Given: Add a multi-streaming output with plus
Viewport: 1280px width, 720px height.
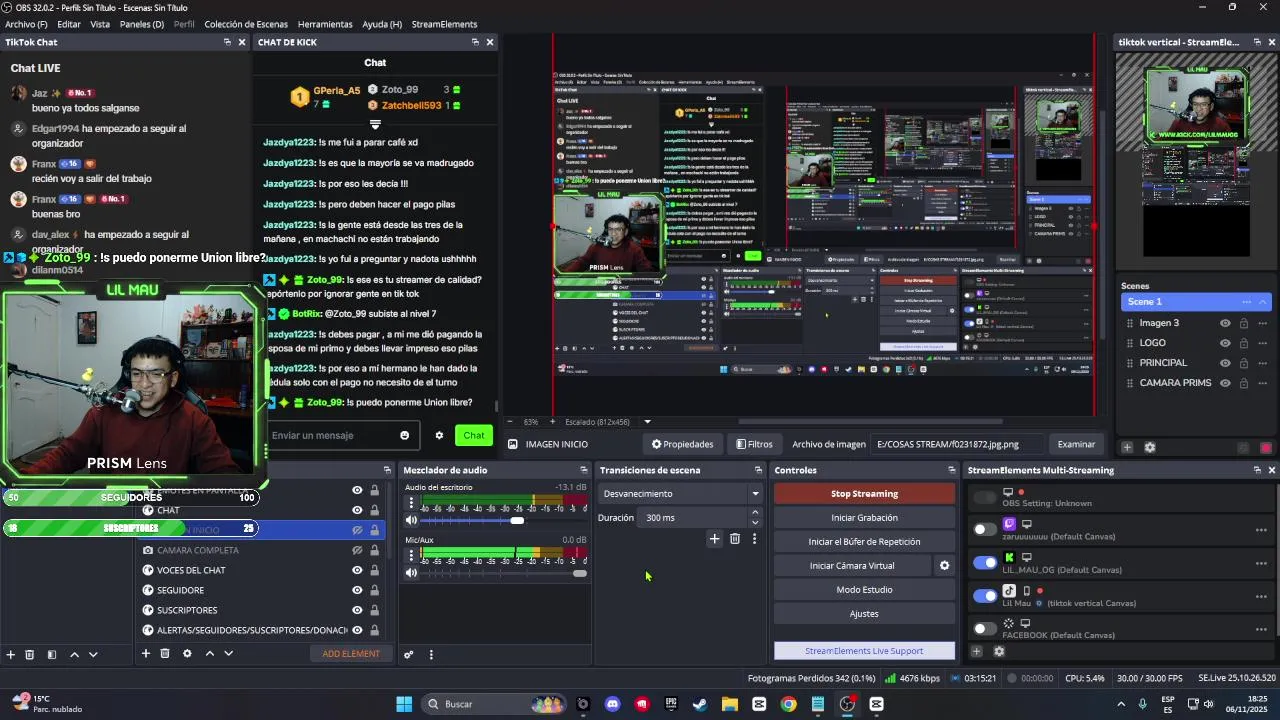Looking at the screenshot, I should (977, 651).
